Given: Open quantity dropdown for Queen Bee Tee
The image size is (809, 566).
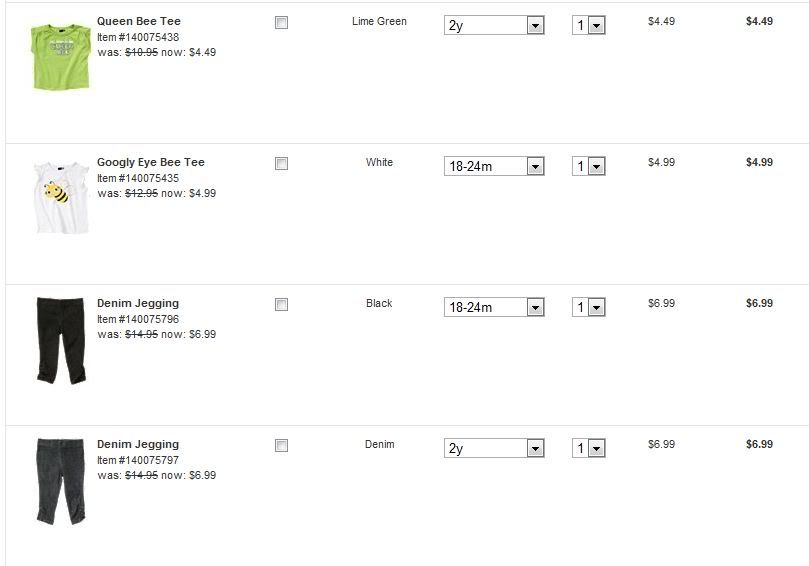Looking at the screenshot, I should click(589, 26).
